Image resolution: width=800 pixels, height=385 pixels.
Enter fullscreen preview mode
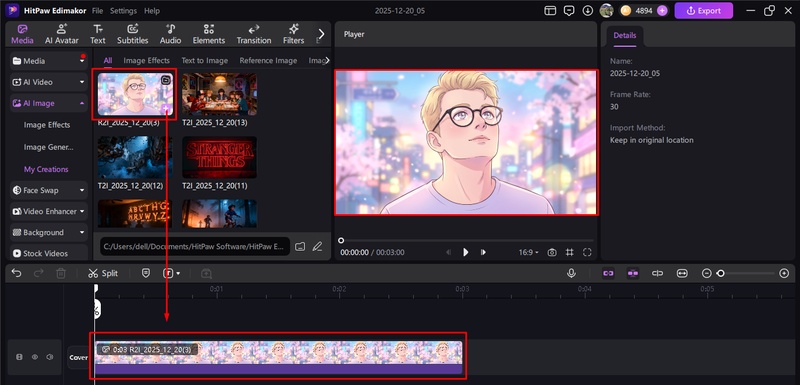(587, 252)
